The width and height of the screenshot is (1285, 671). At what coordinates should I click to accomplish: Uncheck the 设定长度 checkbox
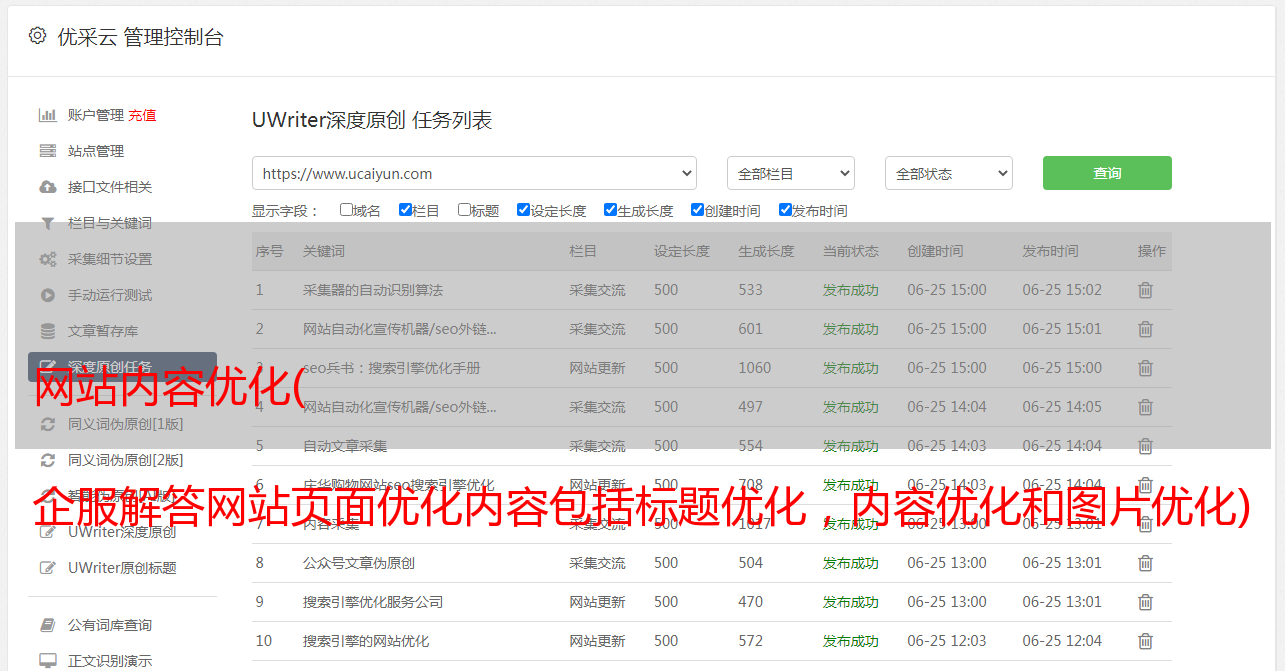click(523, 210)
